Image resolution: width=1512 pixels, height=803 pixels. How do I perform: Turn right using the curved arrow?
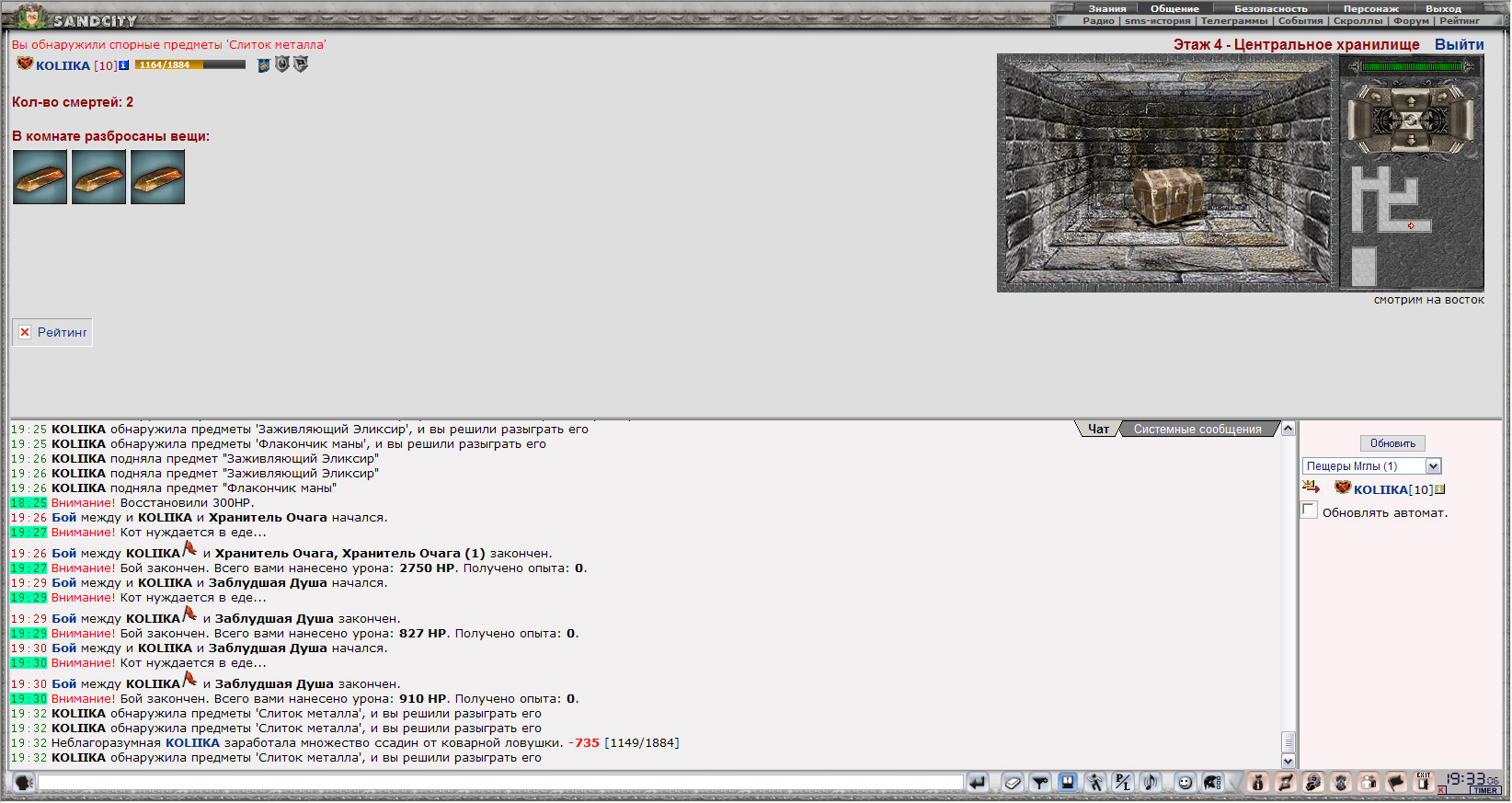[x=1442, y=98]
